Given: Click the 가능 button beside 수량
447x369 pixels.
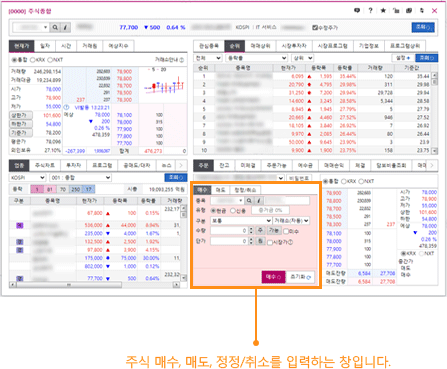Looking at the screenshot, I should (x=273, y=231).
